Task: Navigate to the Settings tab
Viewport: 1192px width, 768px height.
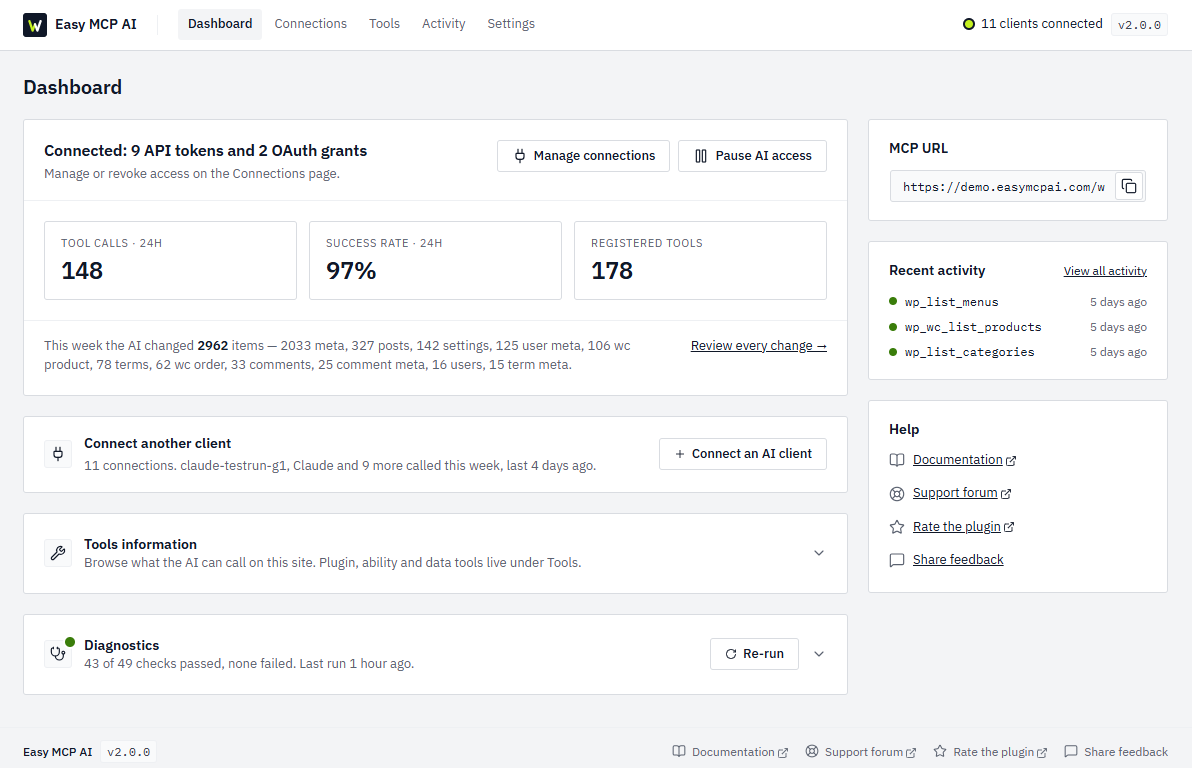Action: coord(511,24)
